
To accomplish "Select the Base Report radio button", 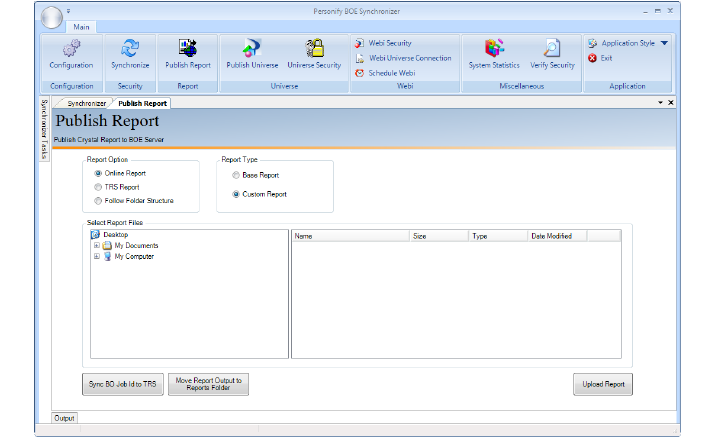I will click(235, 175).
